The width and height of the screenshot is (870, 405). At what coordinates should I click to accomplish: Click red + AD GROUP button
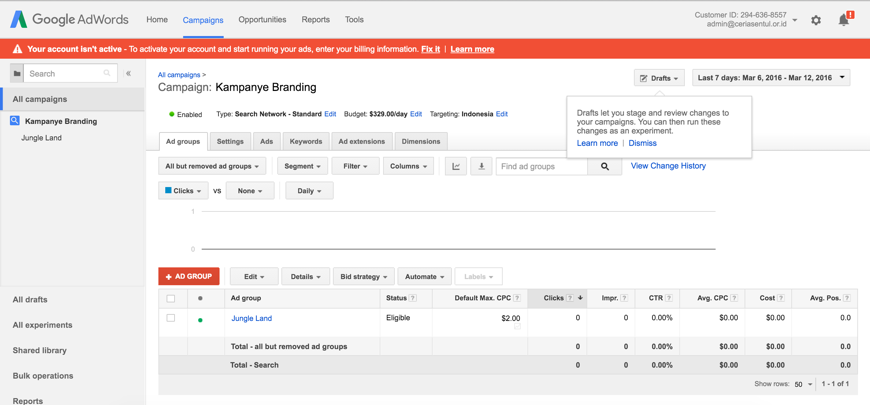click(x=189, y=276)
